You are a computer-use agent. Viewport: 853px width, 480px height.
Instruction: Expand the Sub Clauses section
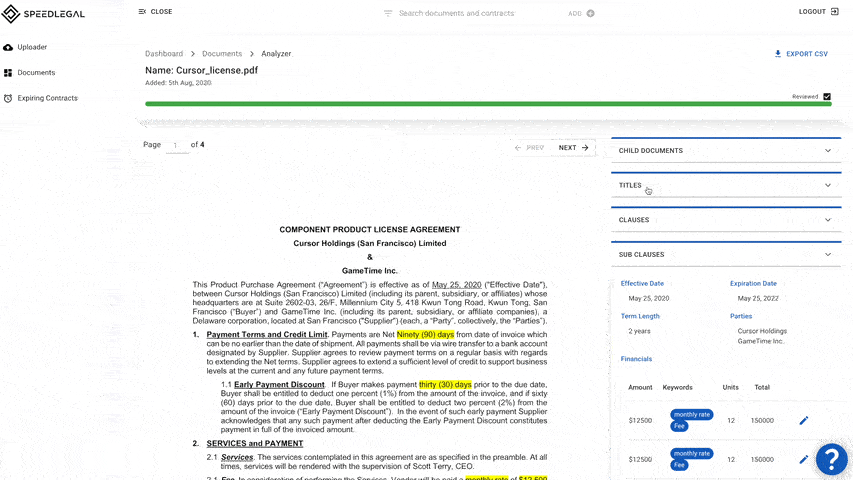[x=726, y=255]
